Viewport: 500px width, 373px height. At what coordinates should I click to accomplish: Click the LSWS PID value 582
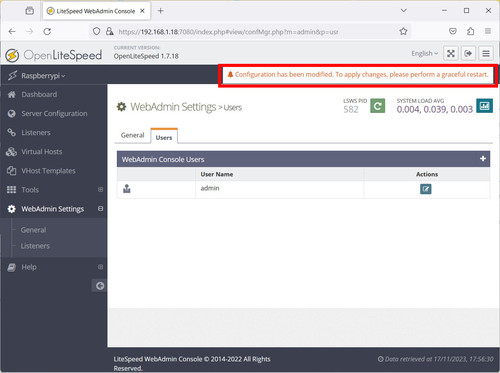[x=351, y=109]
